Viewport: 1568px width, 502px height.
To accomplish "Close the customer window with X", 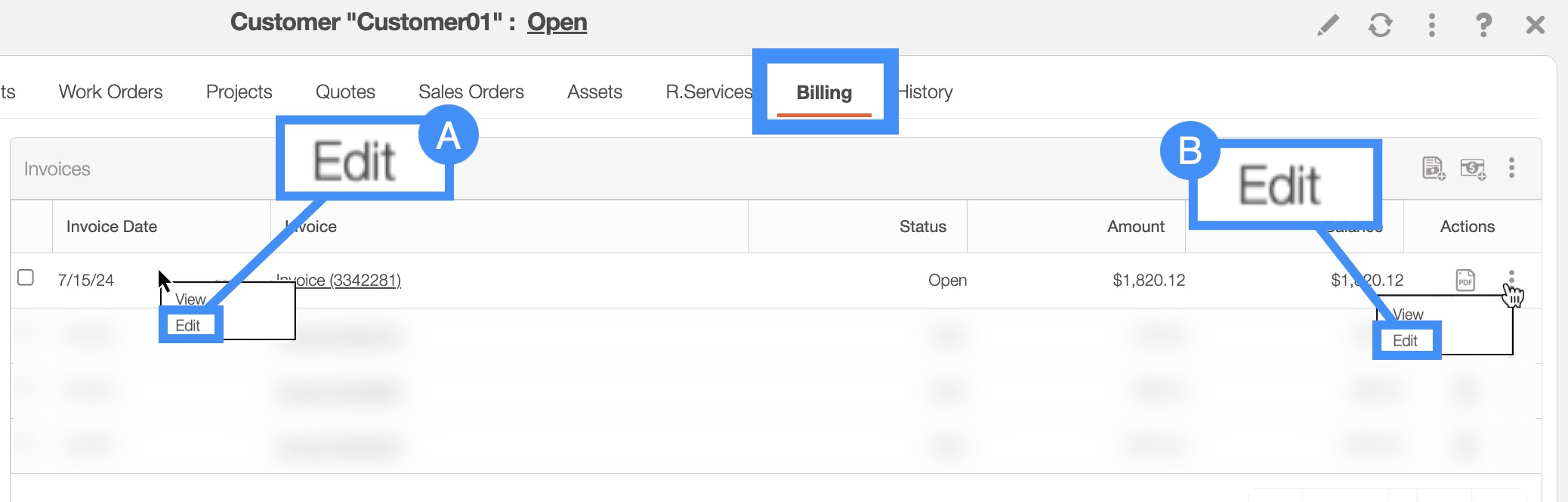I will click(1535, 25).
